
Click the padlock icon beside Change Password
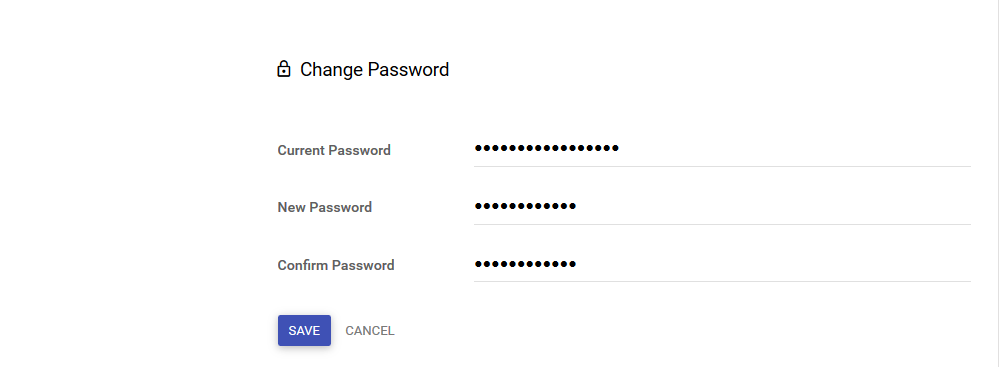[284, 69]
